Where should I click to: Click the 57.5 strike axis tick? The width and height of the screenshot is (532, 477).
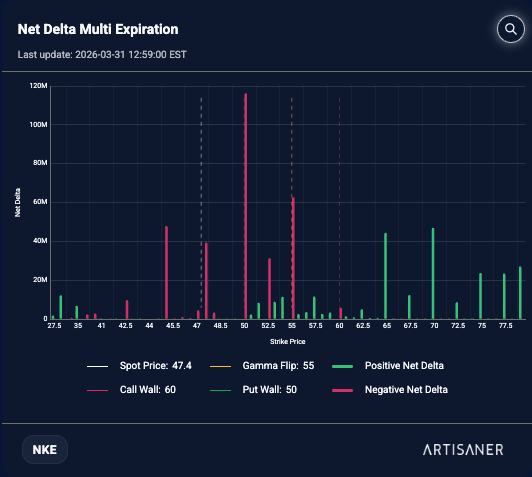tap(316, 326)
